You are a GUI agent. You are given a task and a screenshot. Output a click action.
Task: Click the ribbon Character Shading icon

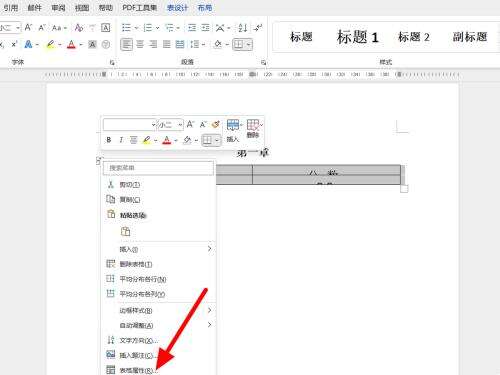[92, 44]
